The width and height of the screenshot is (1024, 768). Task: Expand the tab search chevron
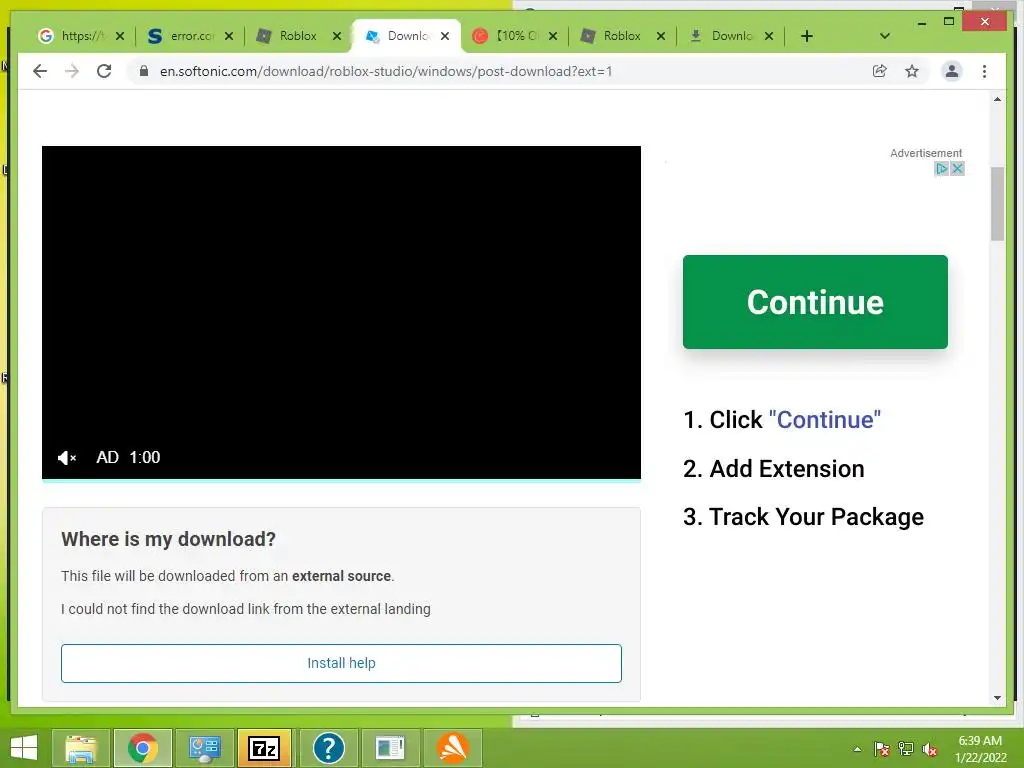coord(884,36)
